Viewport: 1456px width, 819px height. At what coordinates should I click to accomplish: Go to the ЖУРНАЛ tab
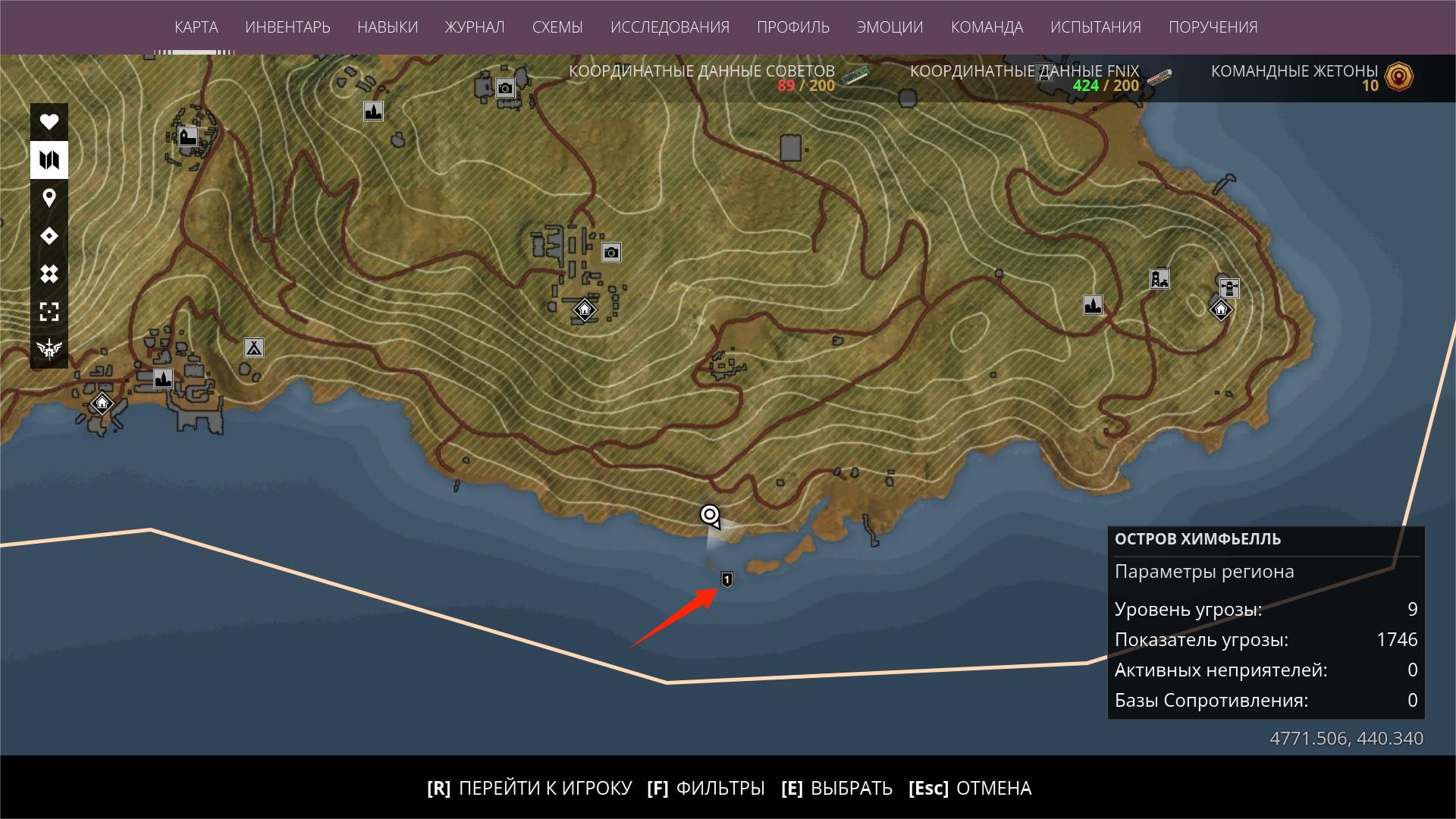click(x=475, y=27)
